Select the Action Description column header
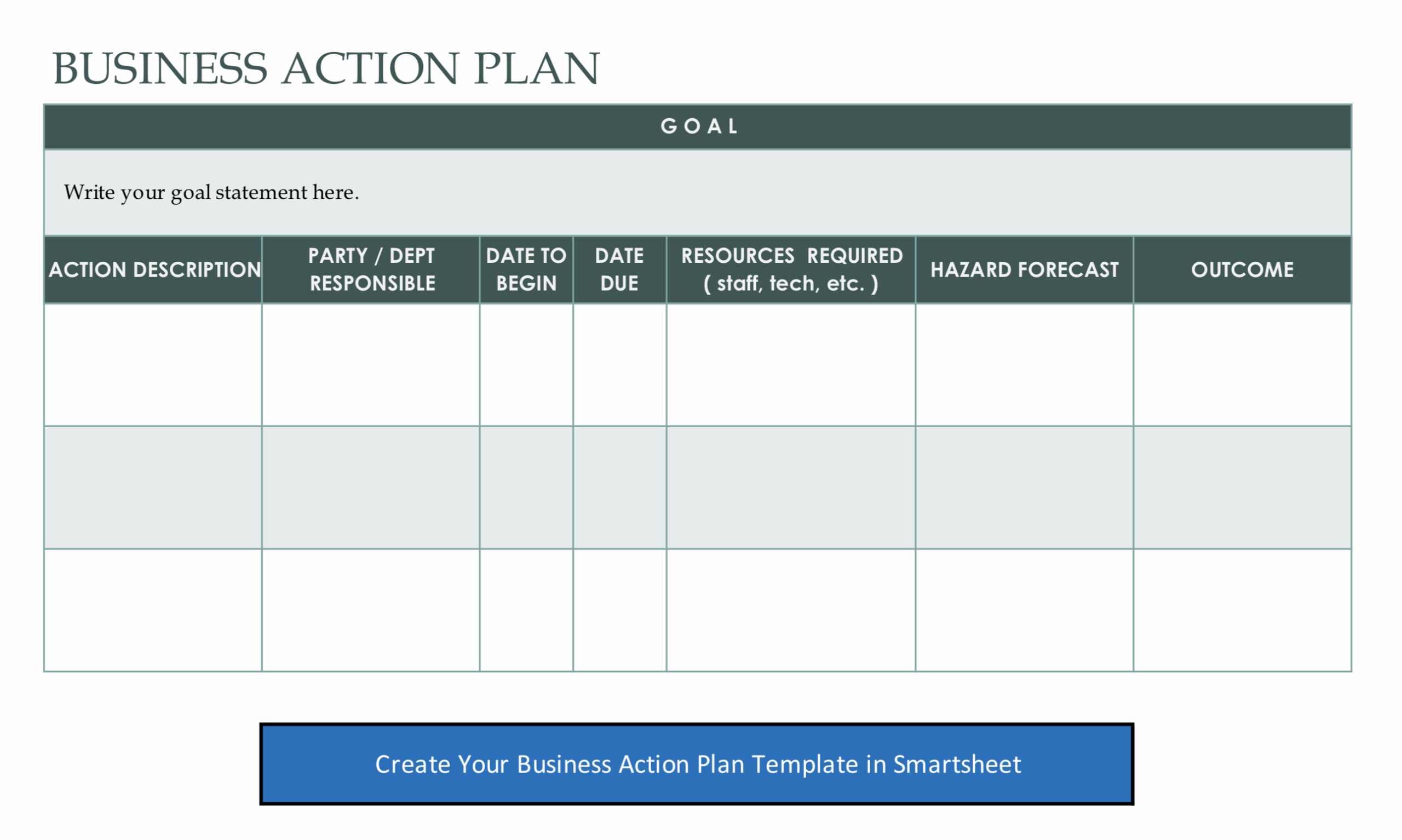Viewport: 1402px width, 840px height. pos(153,270)
